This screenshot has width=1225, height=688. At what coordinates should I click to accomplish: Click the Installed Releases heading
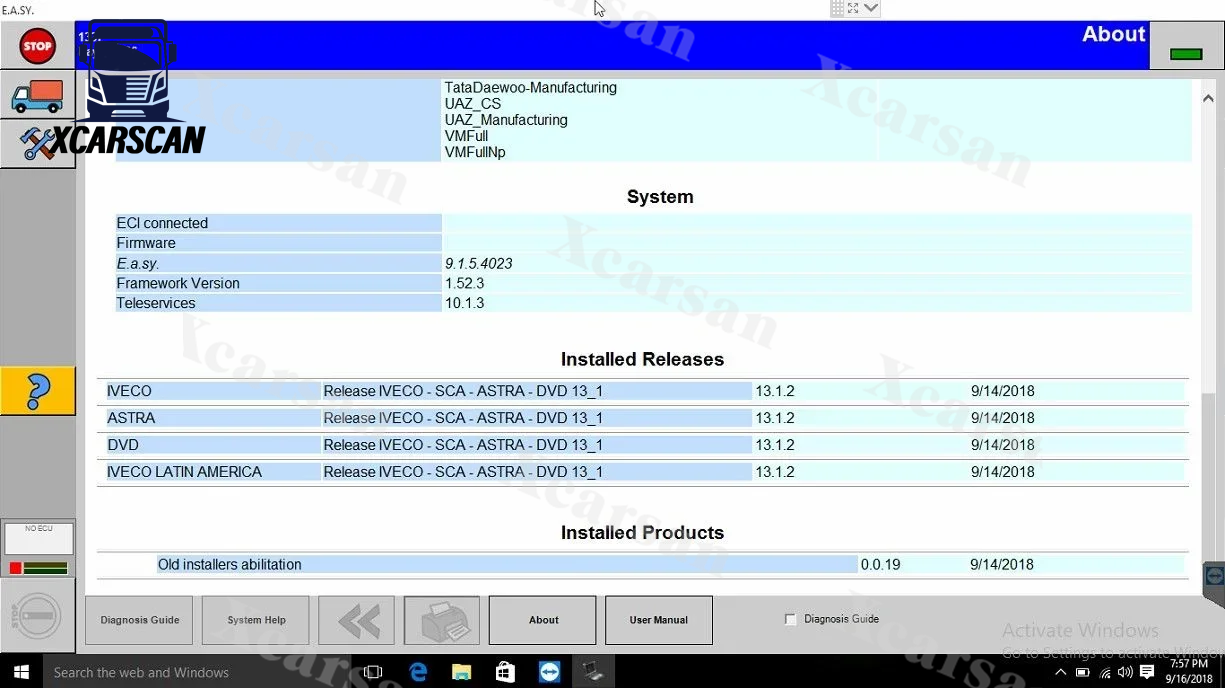[642, 359]
